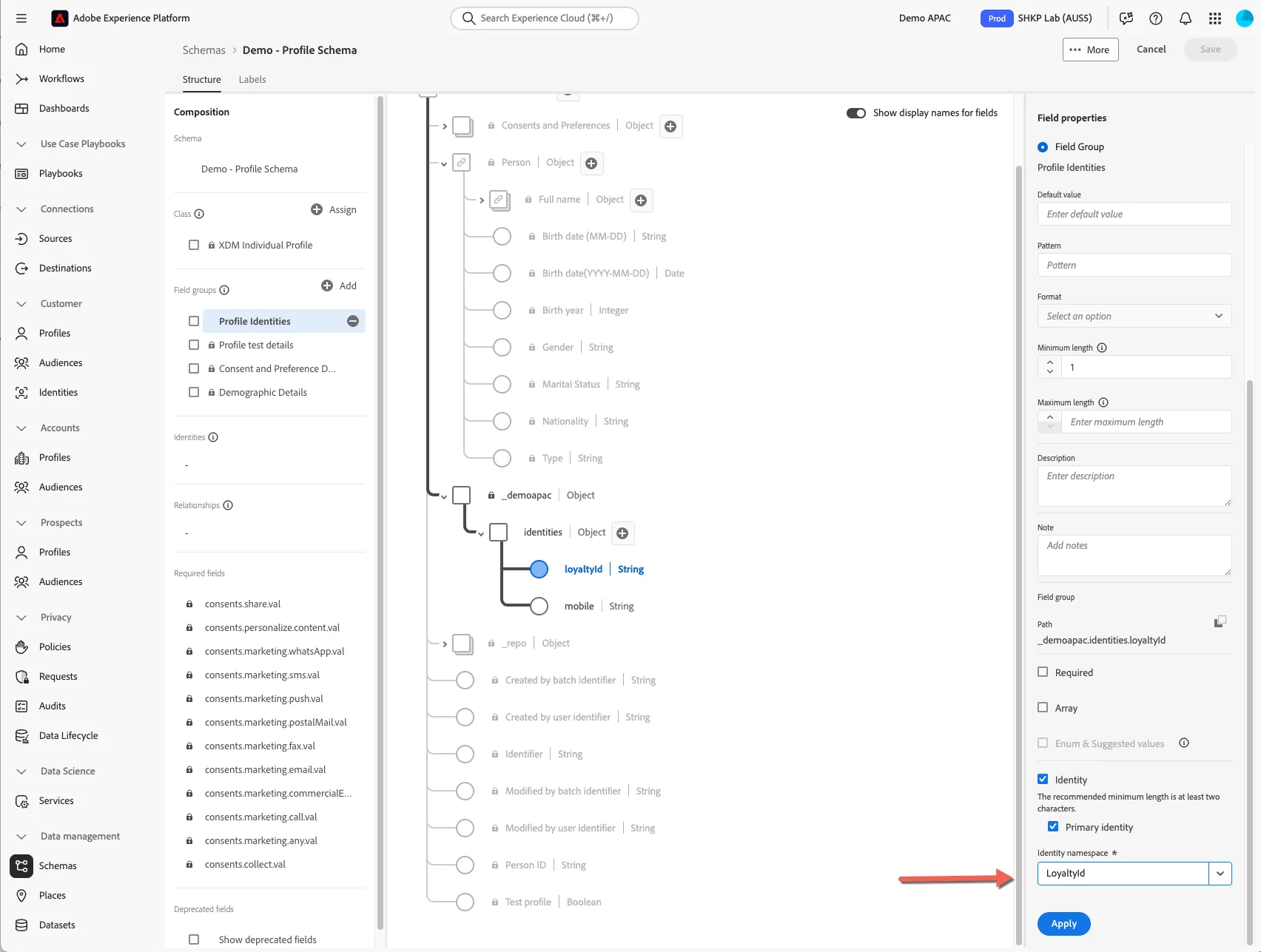The height and width of the screenshot is (952, 1261).
Task: Click the Description text area
Action: 1134,486
